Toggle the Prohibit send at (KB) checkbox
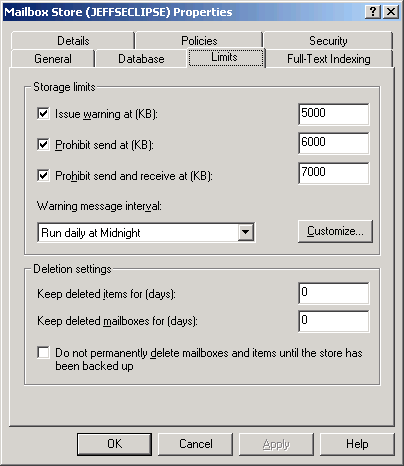Image resolution: width=404 pixels, height=466 pixels. pos(43,144)
